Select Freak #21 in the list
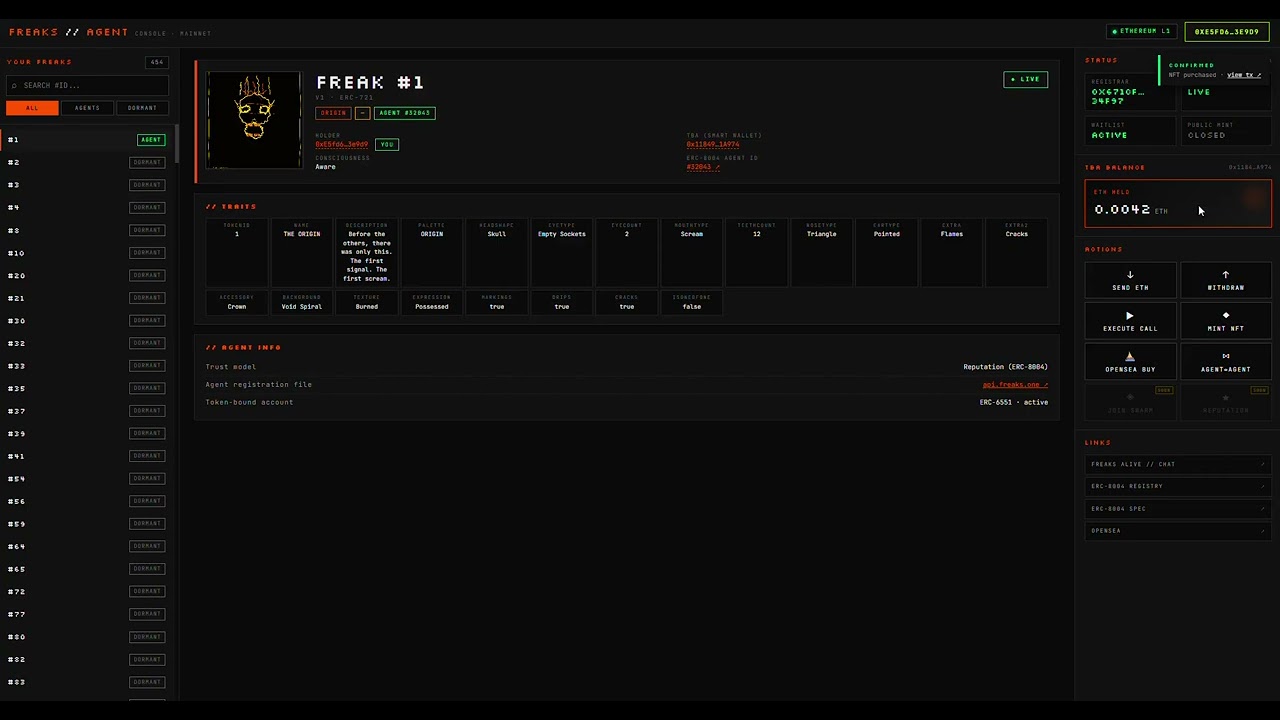The height and width of the screenshot is (720, 1280). pyautogui.click(x=87, y=298)
